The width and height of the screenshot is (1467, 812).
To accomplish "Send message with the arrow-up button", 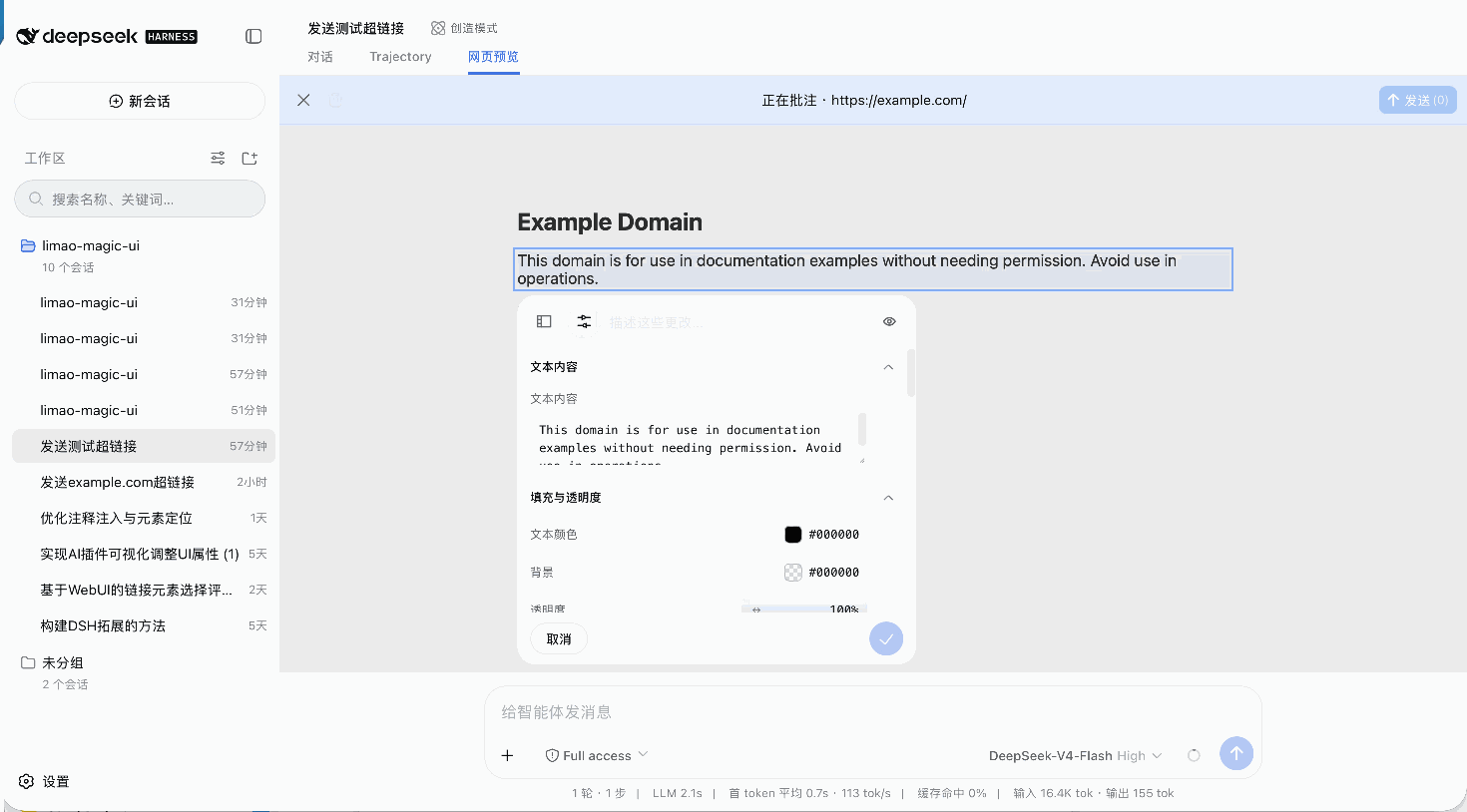I will [x=1235, y=753].
